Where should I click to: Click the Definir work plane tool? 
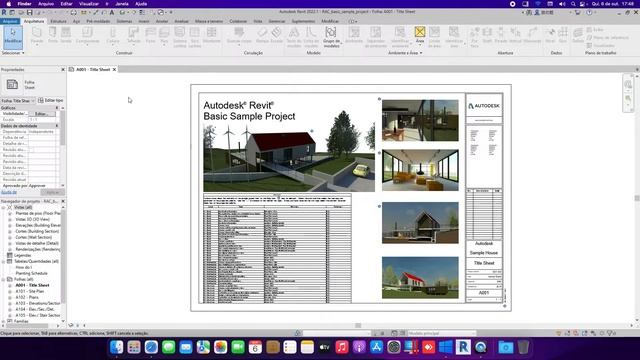click(x=578, y=35)
